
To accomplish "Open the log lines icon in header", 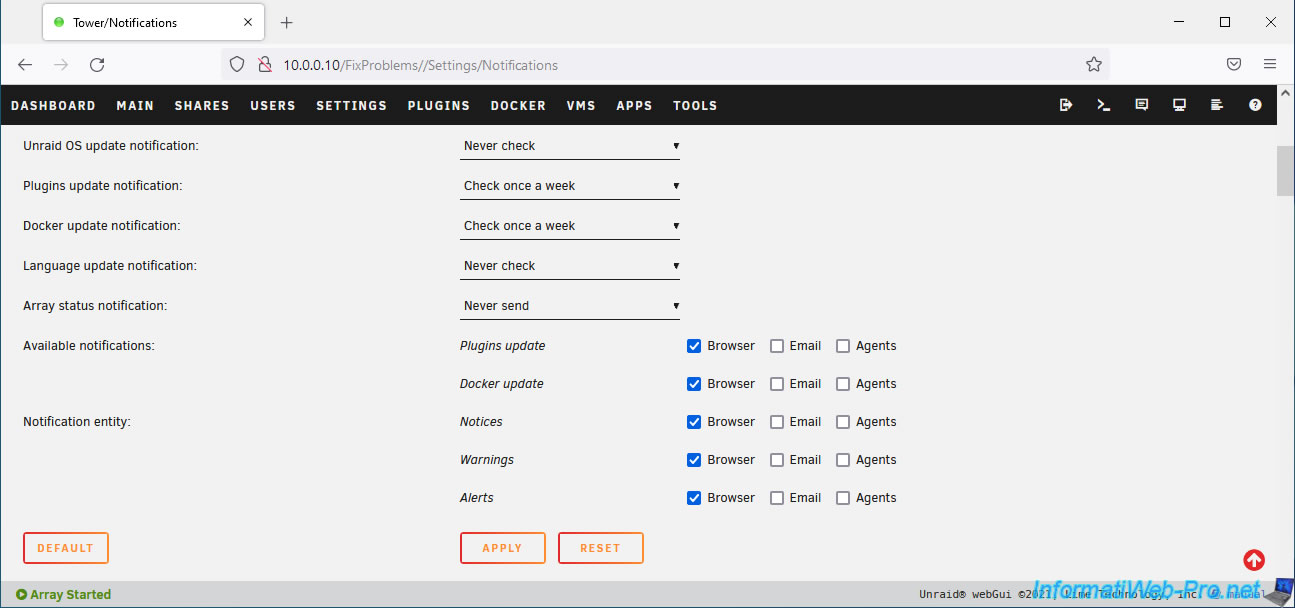I will [x=1217, y=105].
